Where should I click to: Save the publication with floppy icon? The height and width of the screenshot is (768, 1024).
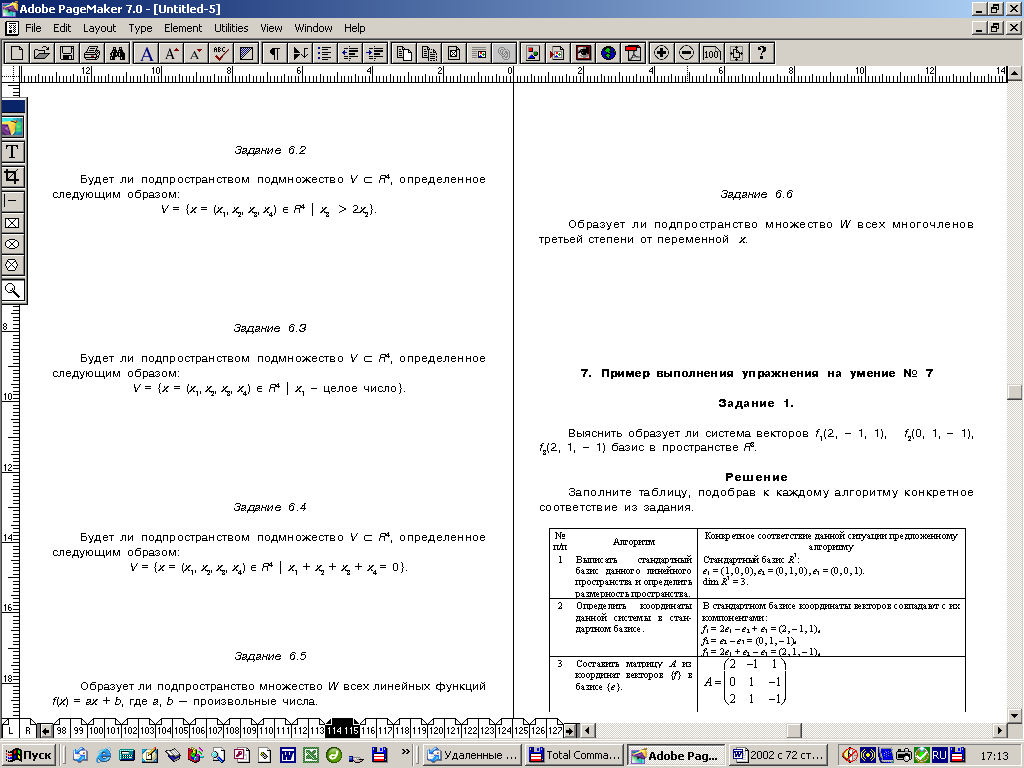pos(67,53)
